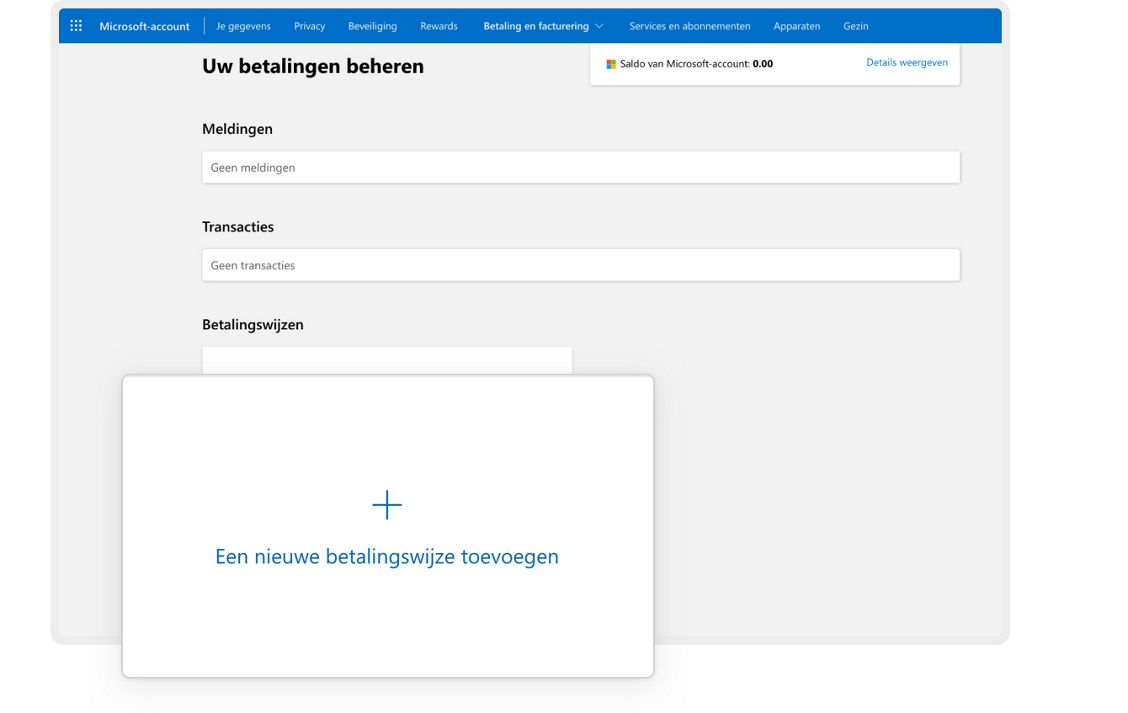1128x713 pixels.
Task: Click the "Betalingswijzen" section header
Action: 252,324
